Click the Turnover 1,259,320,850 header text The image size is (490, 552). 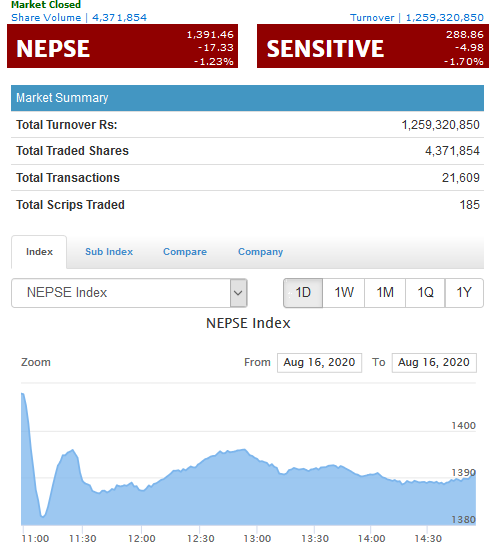[417, 18]
